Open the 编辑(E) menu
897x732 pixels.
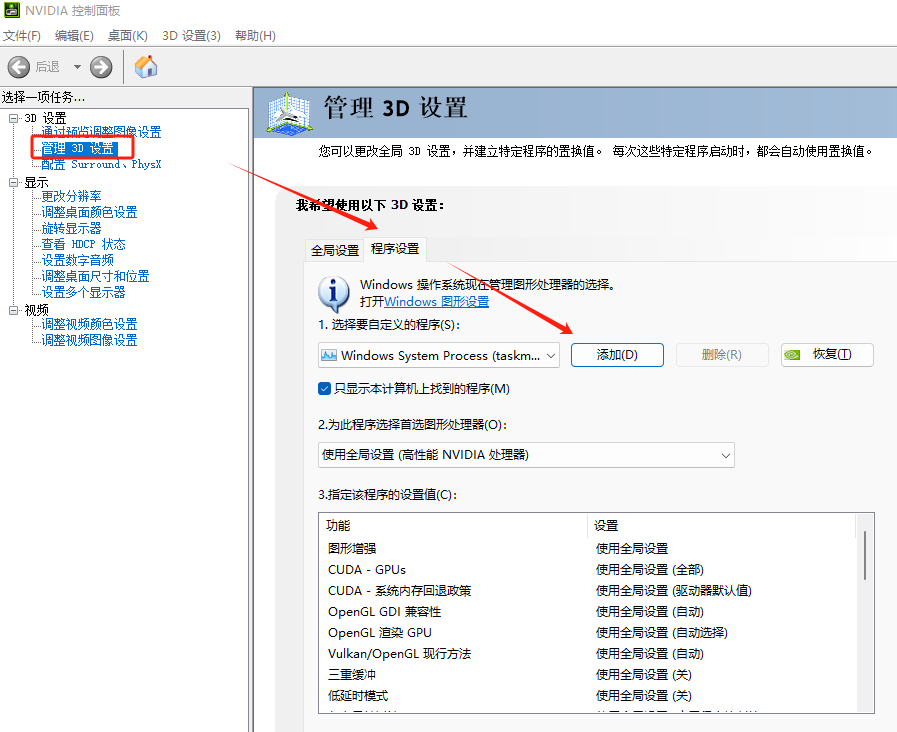pos(74,35)
